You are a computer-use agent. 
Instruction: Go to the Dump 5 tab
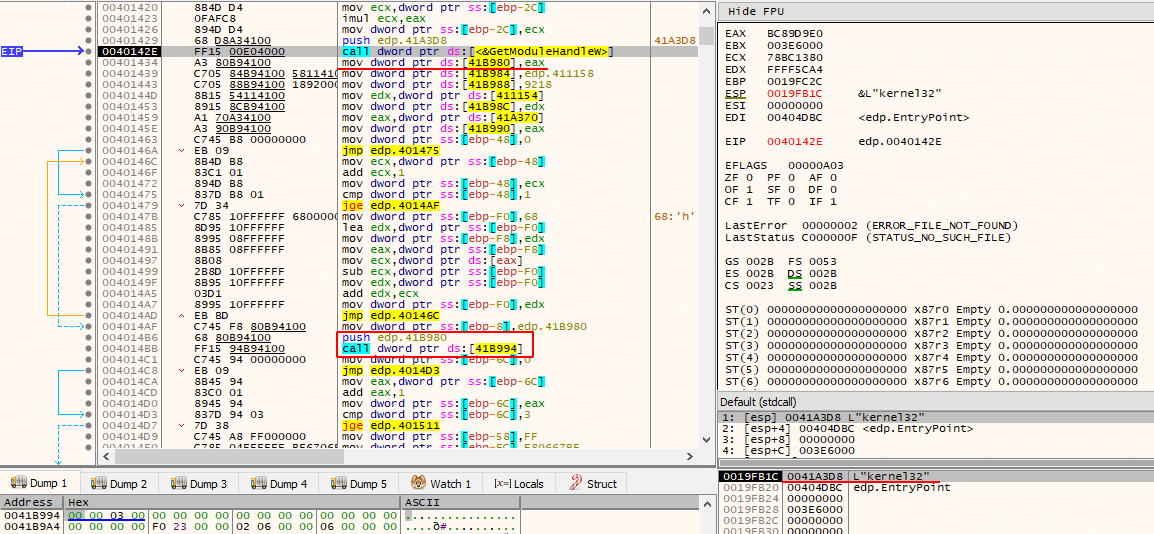click(358, 483)
